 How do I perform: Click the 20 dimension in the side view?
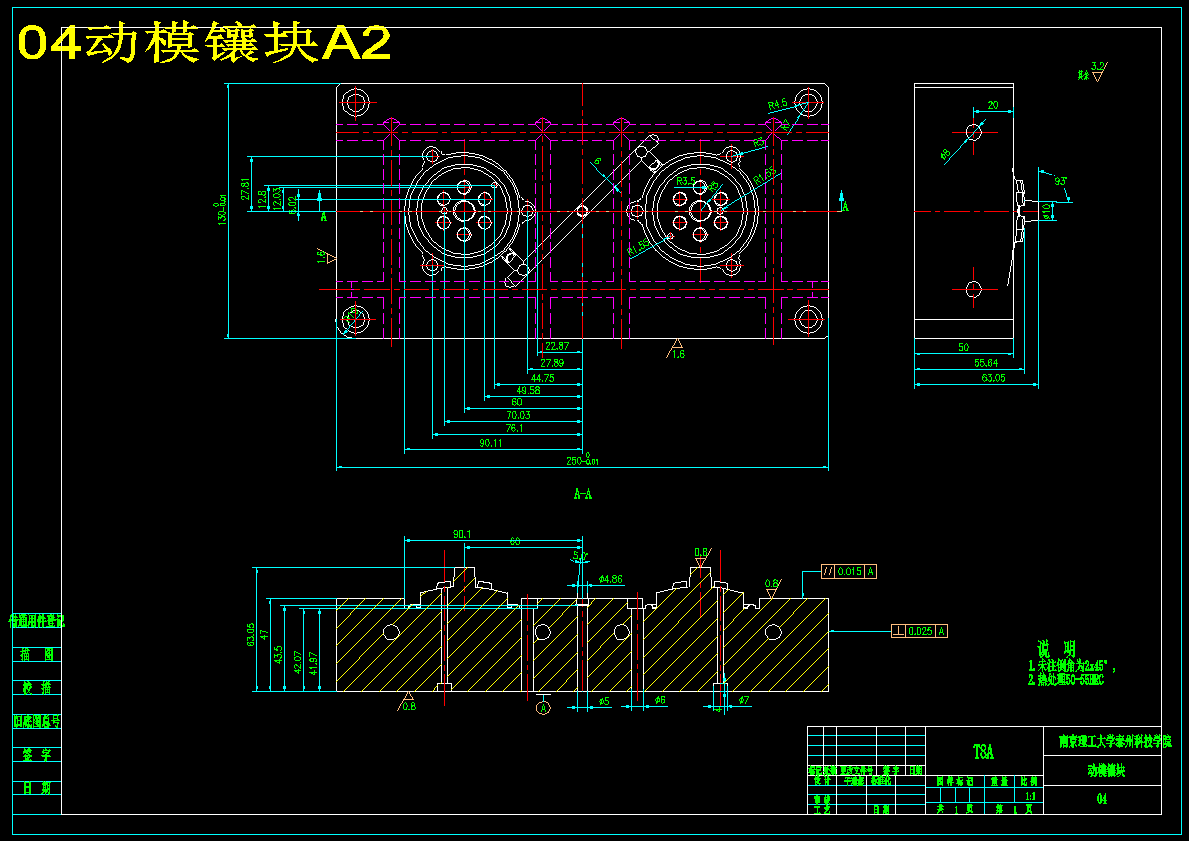click(993, 105)
